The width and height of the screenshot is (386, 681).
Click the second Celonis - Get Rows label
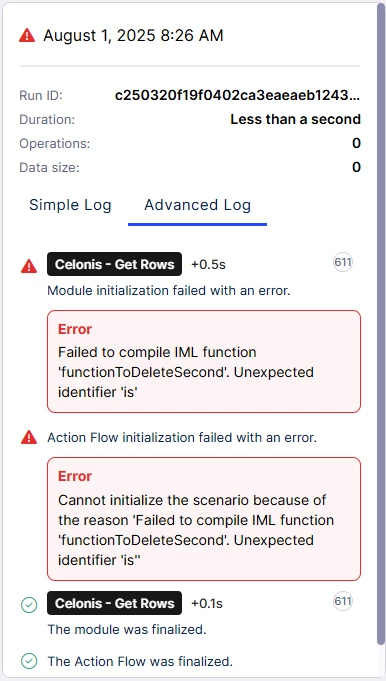(x=115, y=603)
